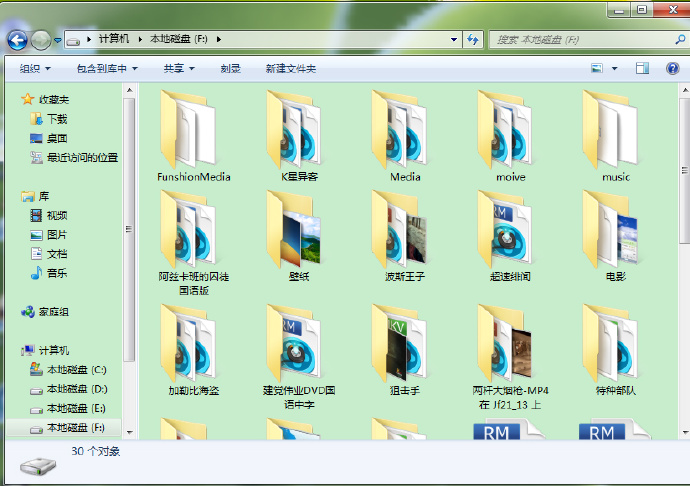Open the 包含到库中 menu
The image size is (690, 486).
click(x=107, y=69)
